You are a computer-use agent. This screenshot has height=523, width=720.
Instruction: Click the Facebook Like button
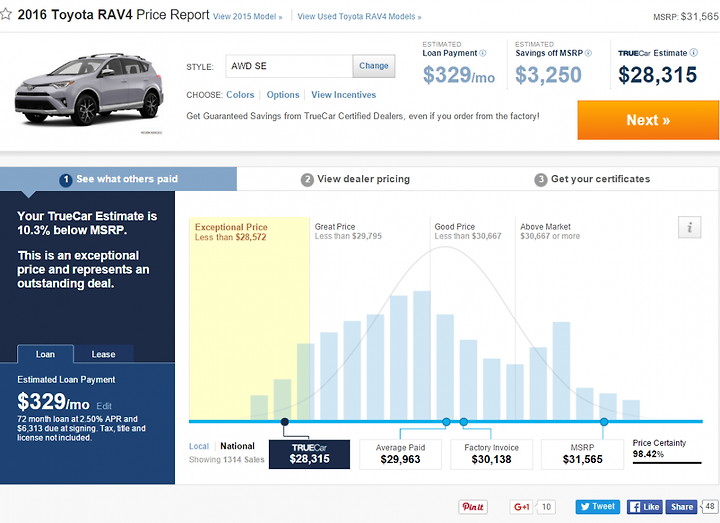(x=645, y=506)
